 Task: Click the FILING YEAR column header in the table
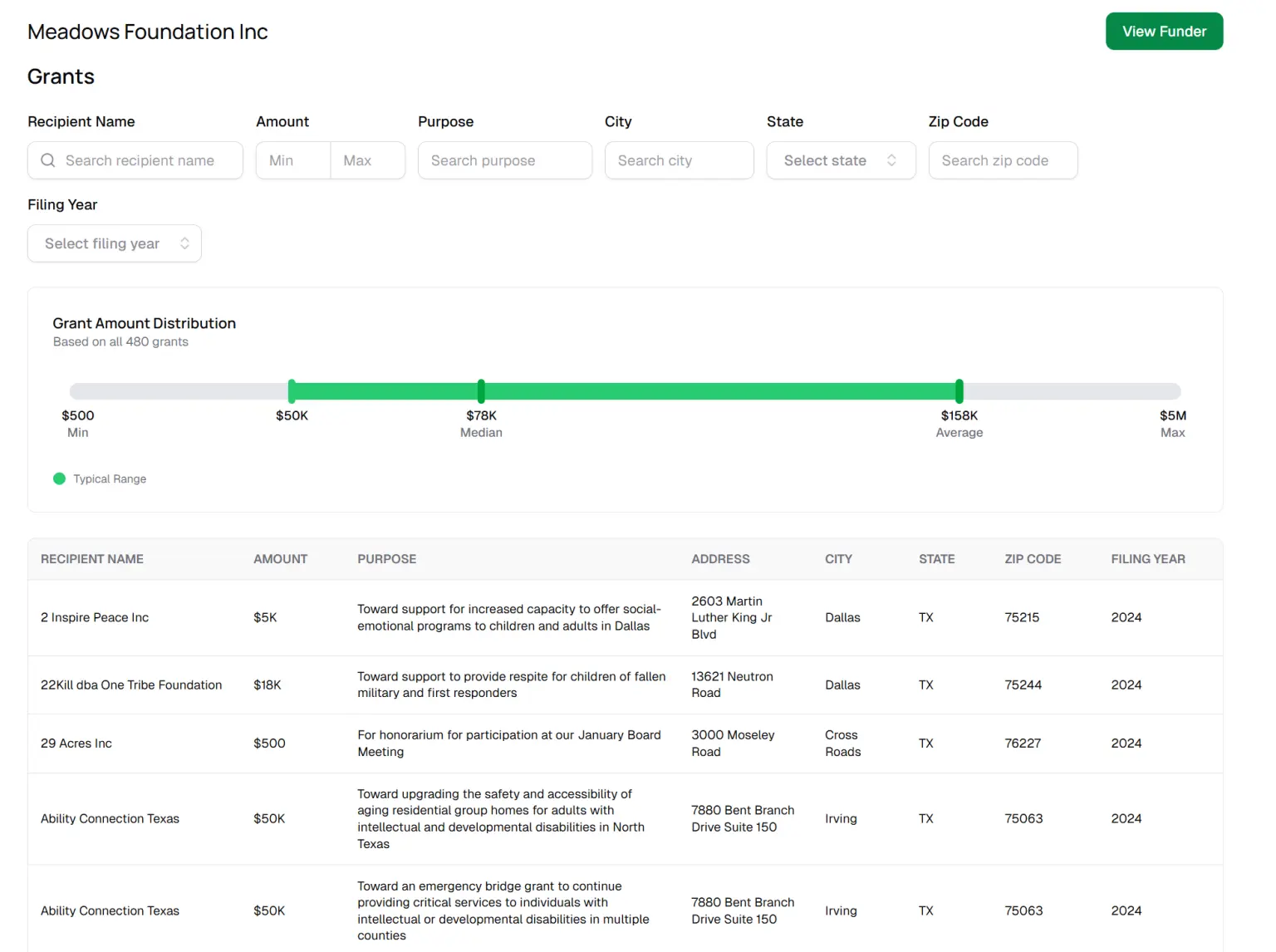pyautogui.click(x=1148, y=559)
